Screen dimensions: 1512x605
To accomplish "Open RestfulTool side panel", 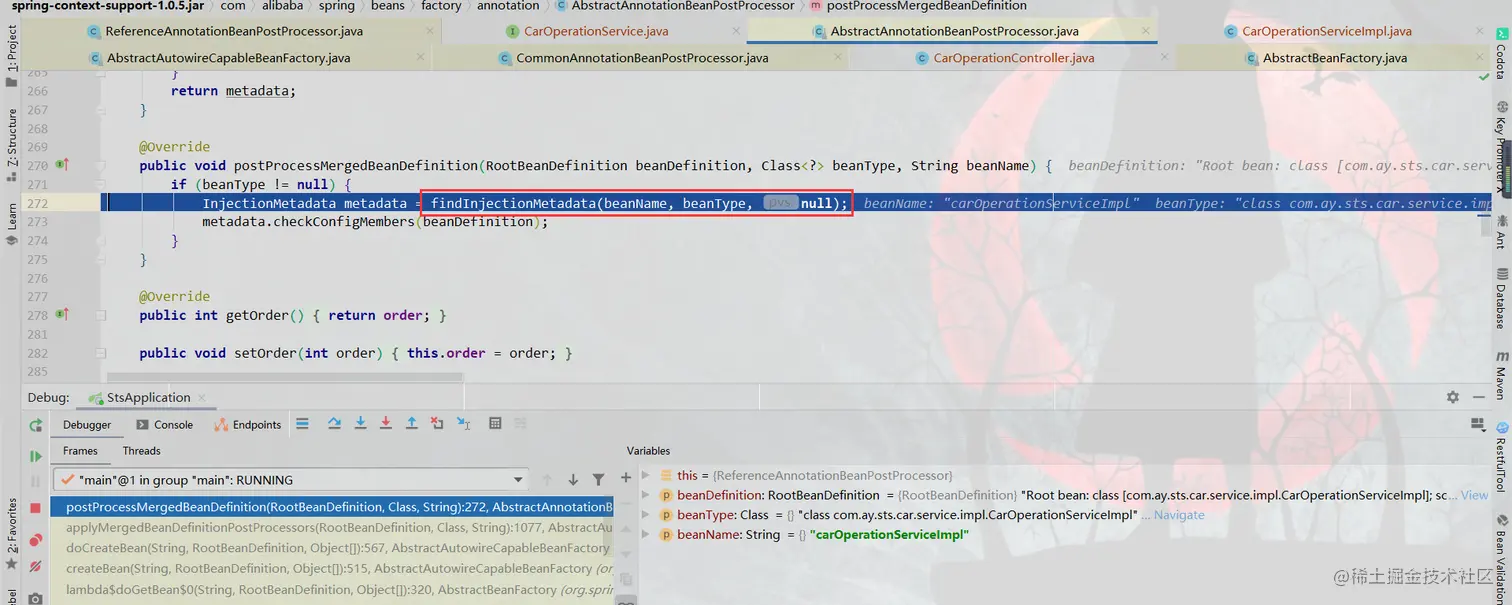I will coord(1500,459).
